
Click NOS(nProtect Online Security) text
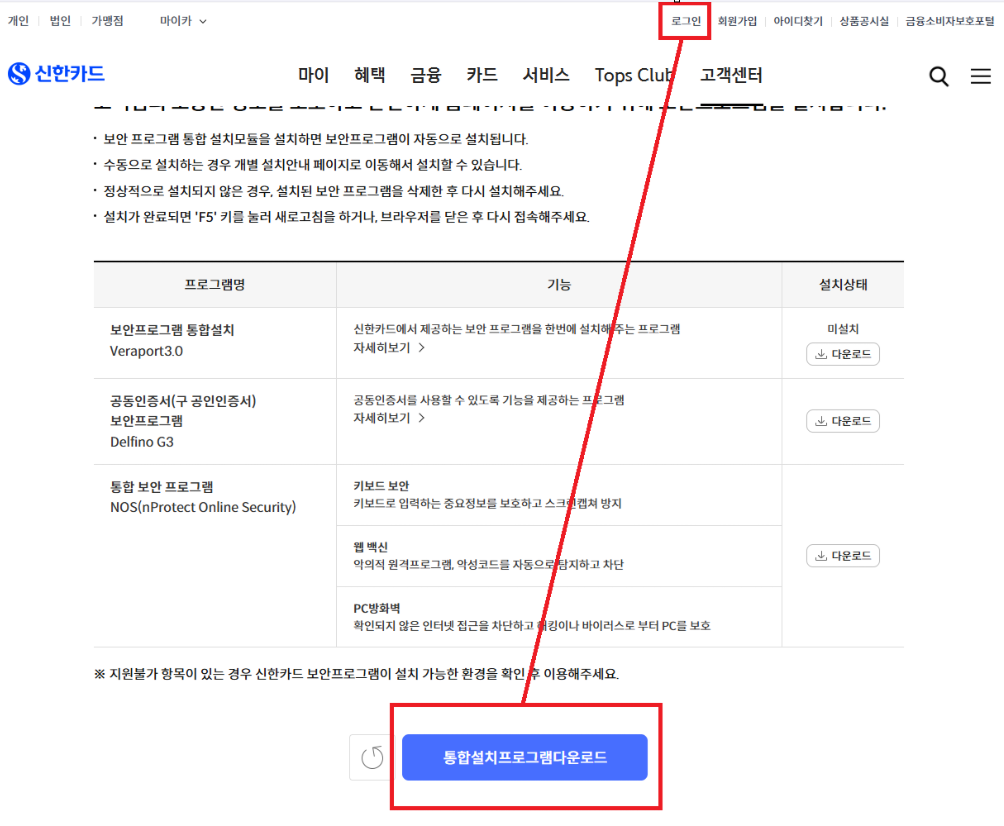coord(203,507)
